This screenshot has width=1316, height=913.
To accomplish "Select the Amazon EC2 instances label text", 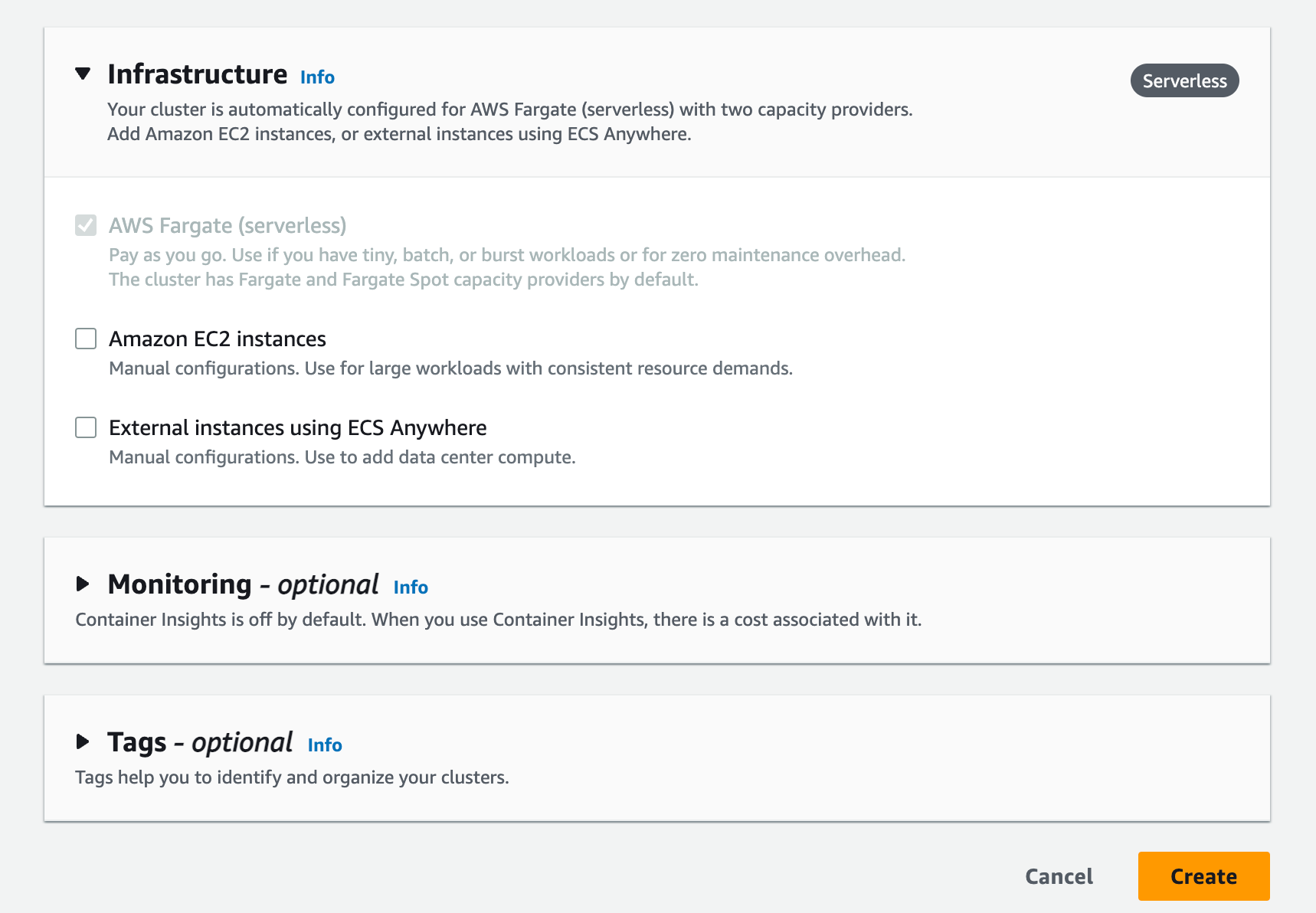I will click(x=218, y=339).
